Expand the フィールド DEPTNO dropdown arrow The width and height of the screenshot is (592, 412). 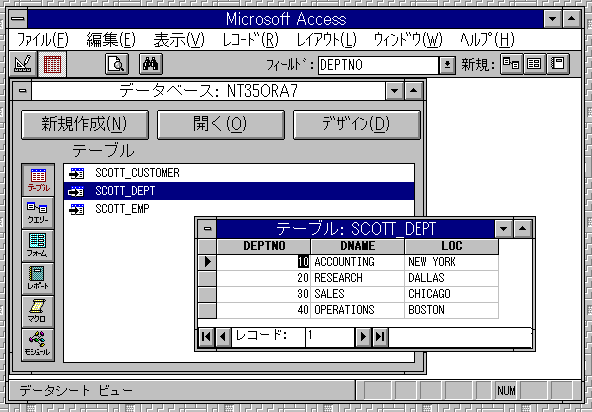click(x=447, y=65)
